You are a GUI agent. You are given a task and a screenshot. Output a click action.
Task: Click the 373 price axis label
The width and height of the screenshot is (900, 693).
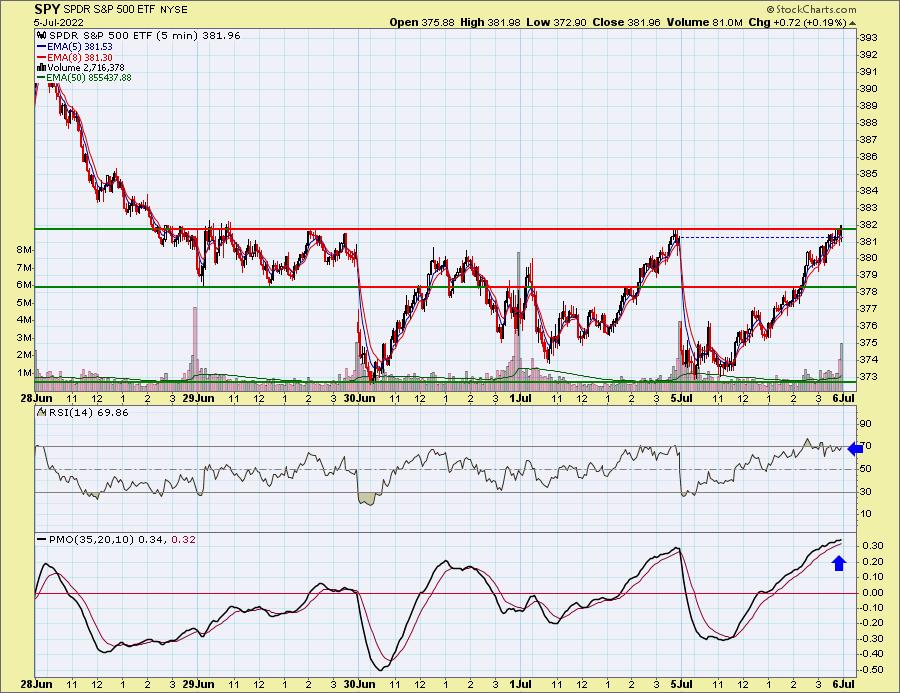[x=868, y=377]
